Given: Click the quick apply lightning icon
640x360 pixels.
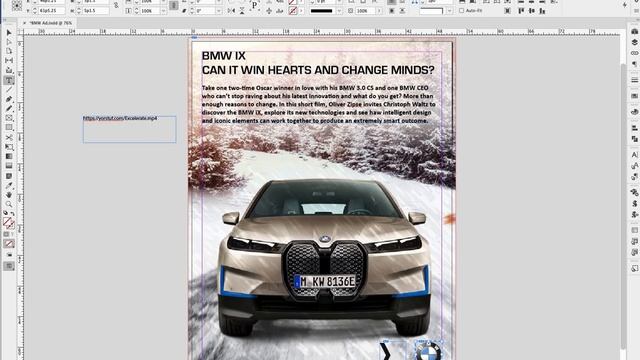Looking at the screenshot, I should click(x=624, y=5).
